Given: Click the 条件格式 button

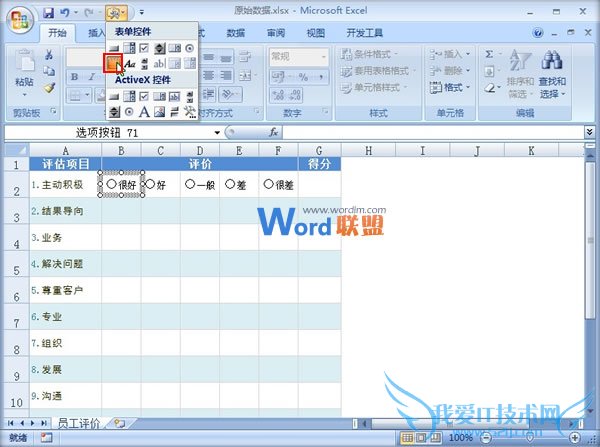Looking at the screenshot, I should (370, 54).
